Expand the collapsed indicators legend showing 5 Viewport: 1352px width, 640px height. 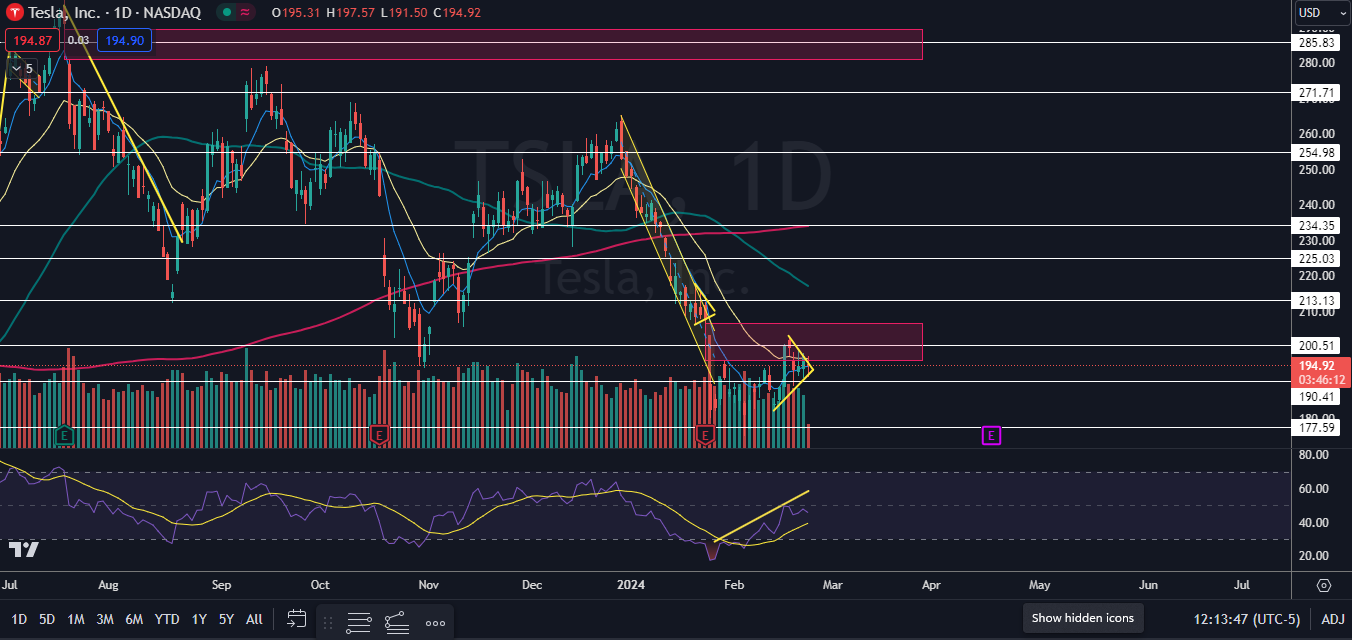[22, 68]
